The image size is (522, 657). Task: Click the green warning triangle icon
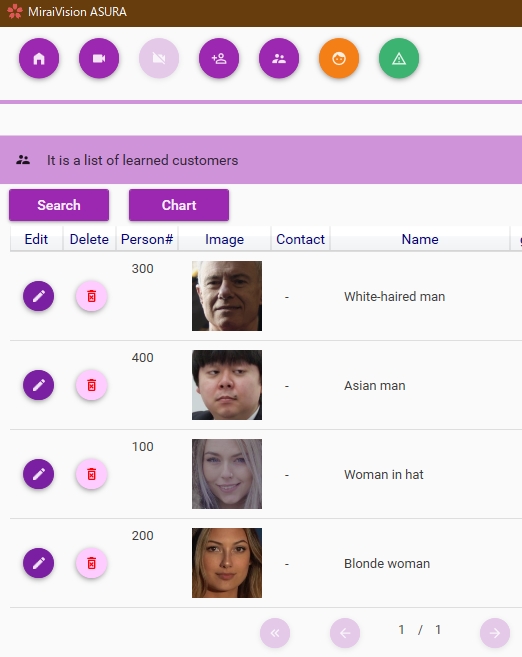(x=399, y=58)
